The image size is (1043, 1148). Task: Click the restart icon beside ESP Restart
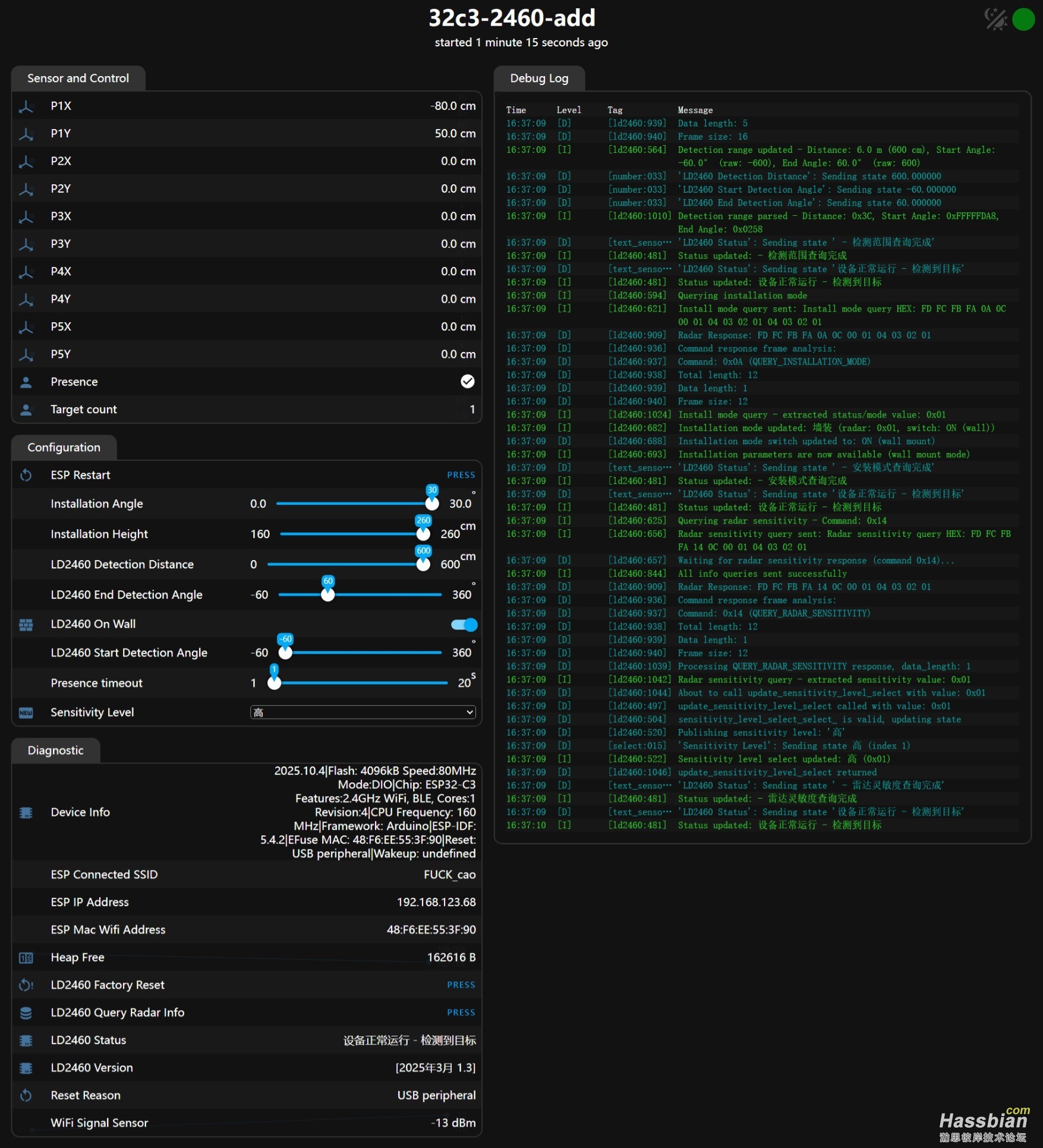pos(26,475)
